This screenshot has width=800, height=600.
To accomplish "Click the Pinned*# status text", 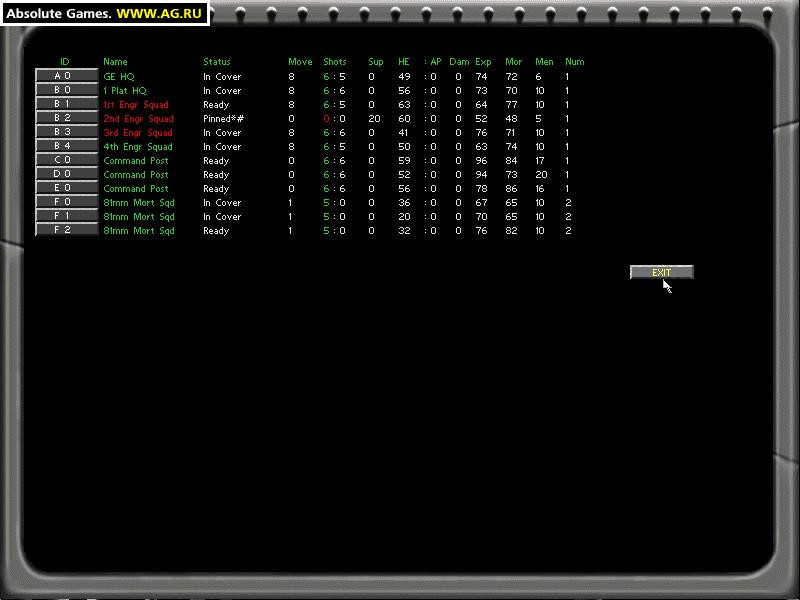I will tap(223, 119).
